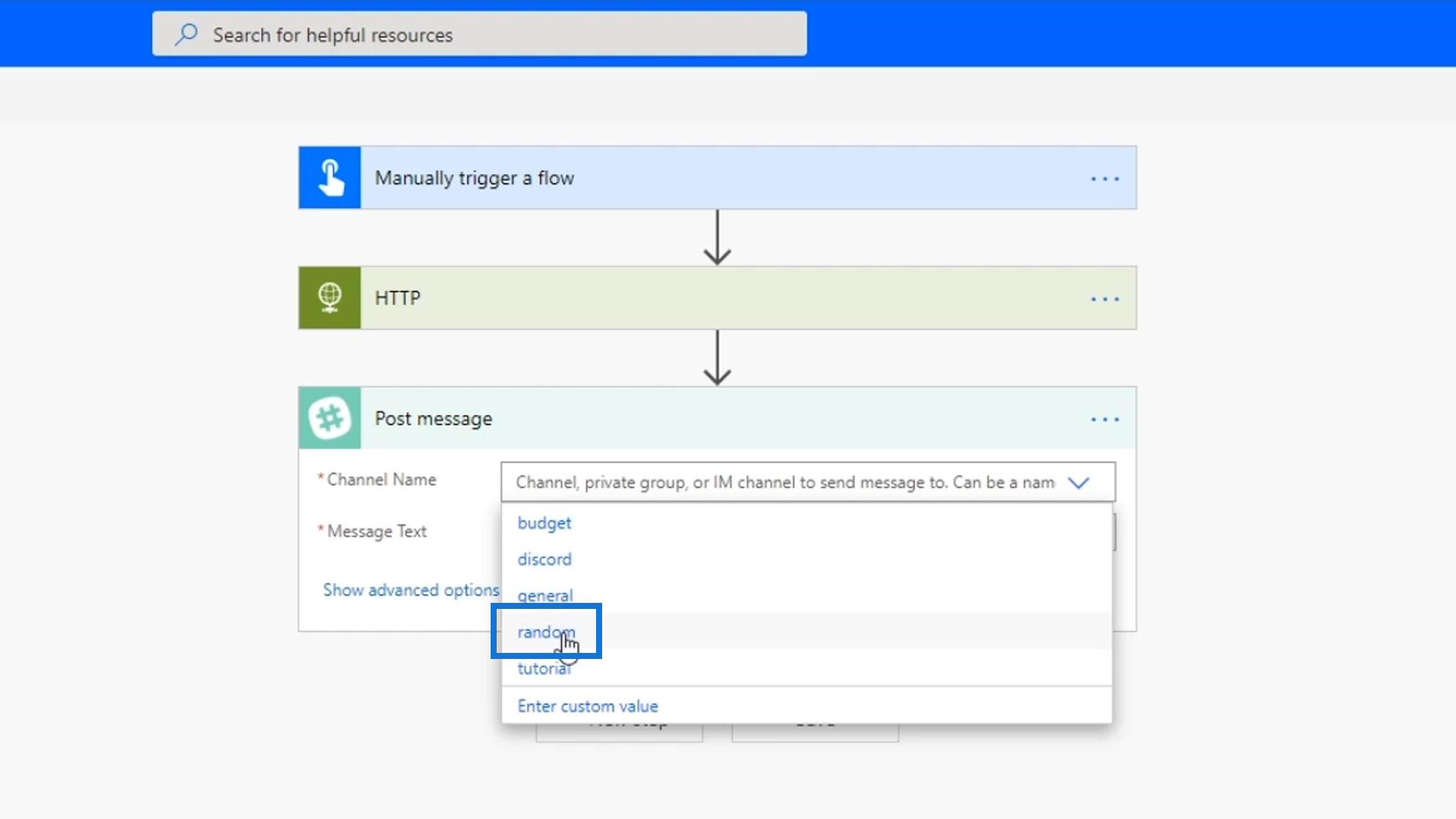Click the search magnifier icon
This screenshot has height=819, width=1456.
point(187,34)
